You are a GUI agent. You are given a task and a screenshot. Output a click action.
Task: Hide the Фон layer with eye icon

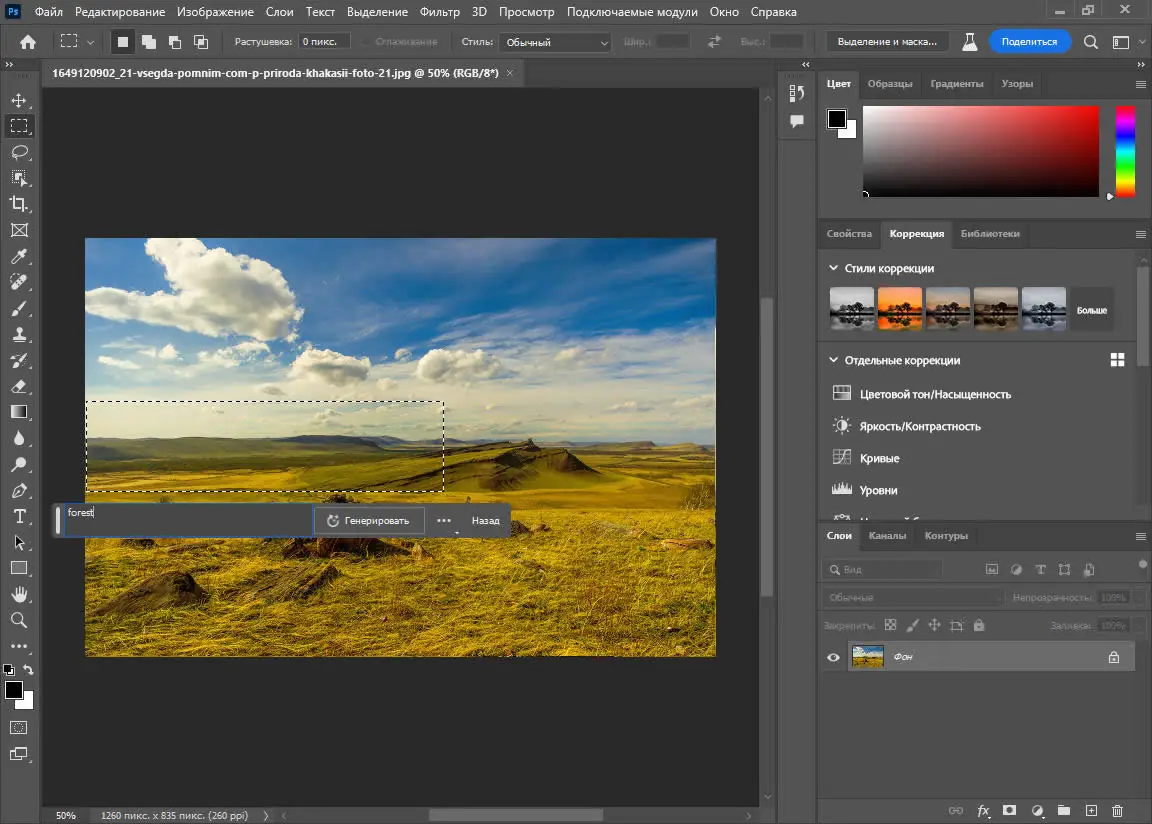[x=833, y=657]
